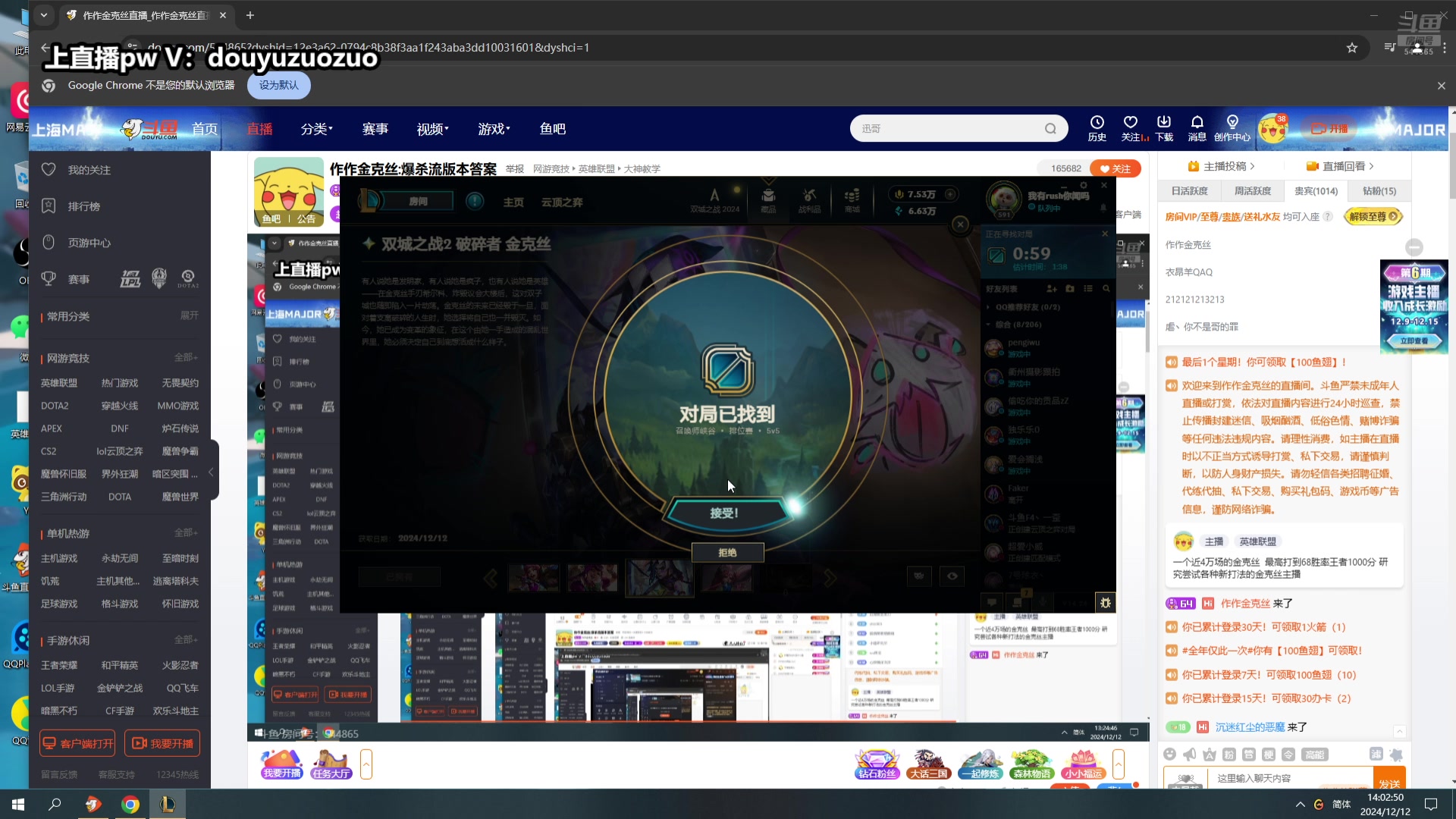This screenshot has height=819, width=1456.
Task: Expand the 主播投稿 chevron
Action: point(1252,166)
